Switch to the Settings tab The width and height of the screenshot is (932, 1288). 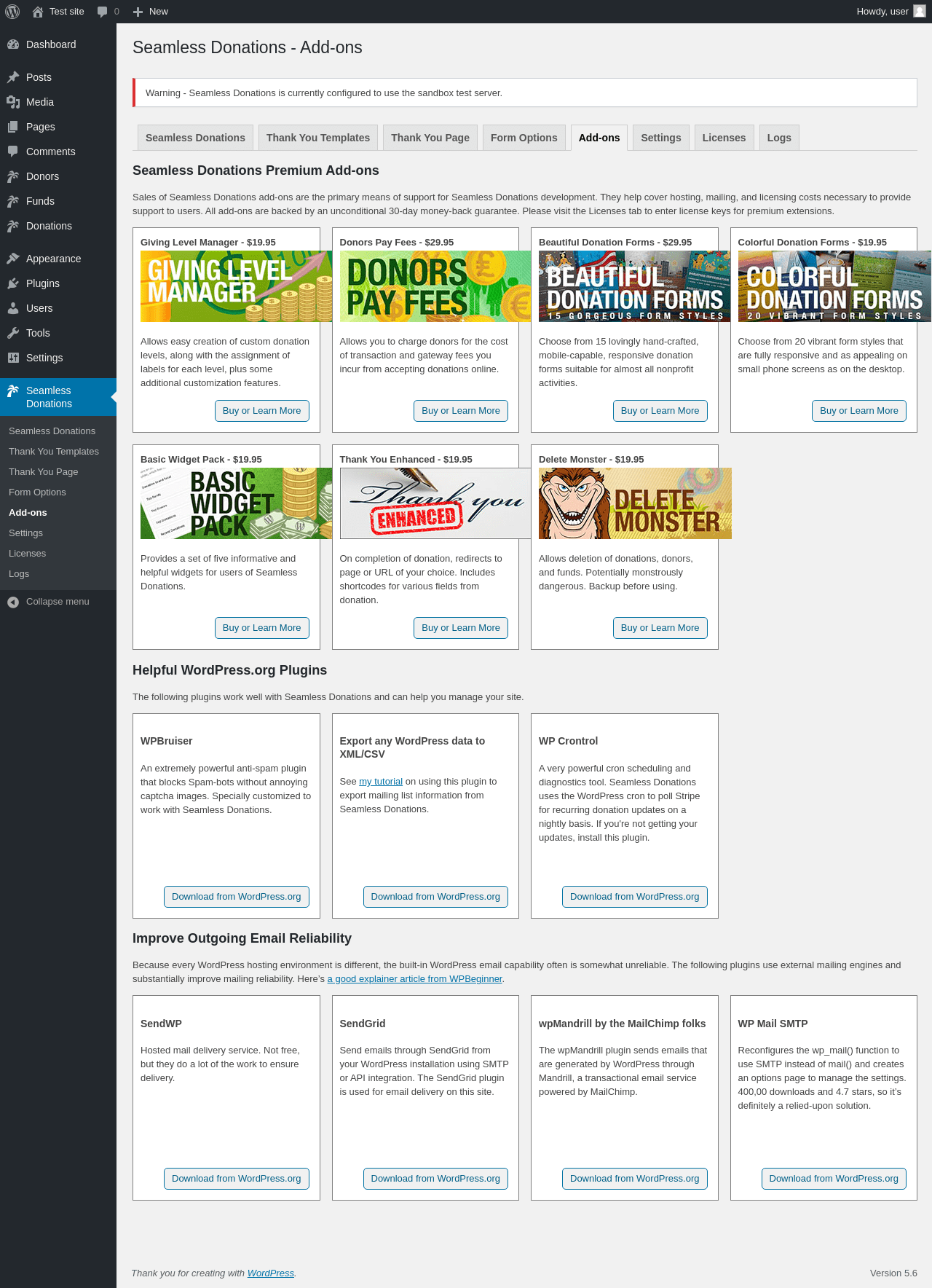(x=661, y=138)
